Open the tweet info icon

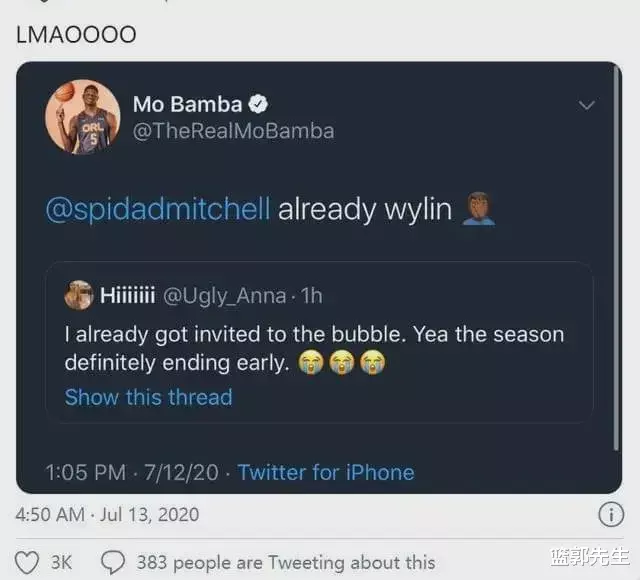[611, 514]
